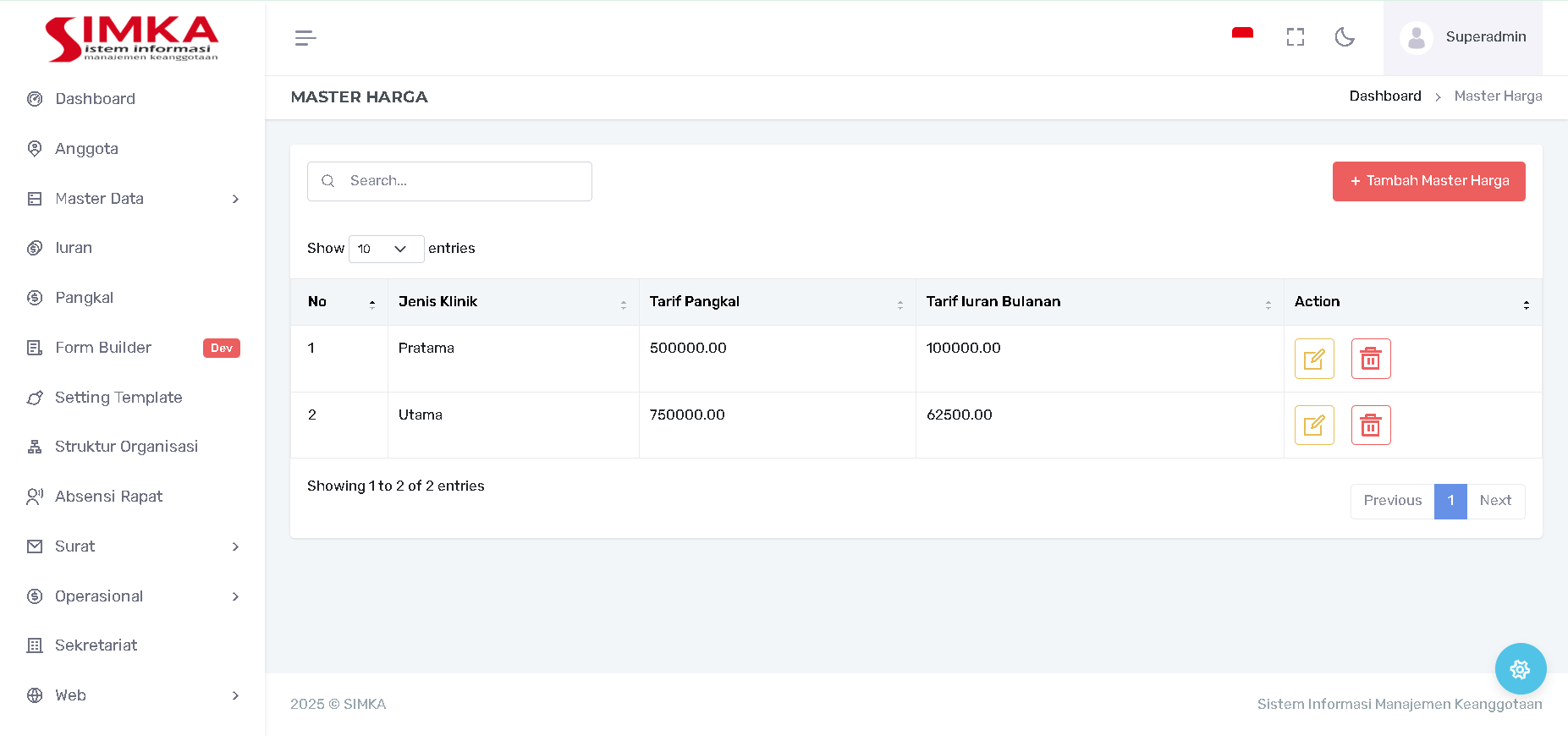This screenshot has width=1568, height=736.
Task: Collapse sidebar with hamburger menu icon
Action: (305, 38)
